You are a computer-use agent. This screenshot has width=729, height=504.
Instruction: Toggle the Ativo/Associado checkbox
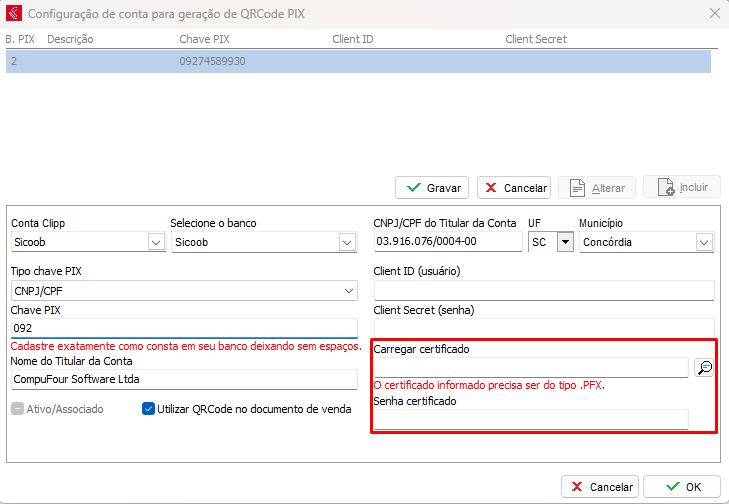click(17, 408)
